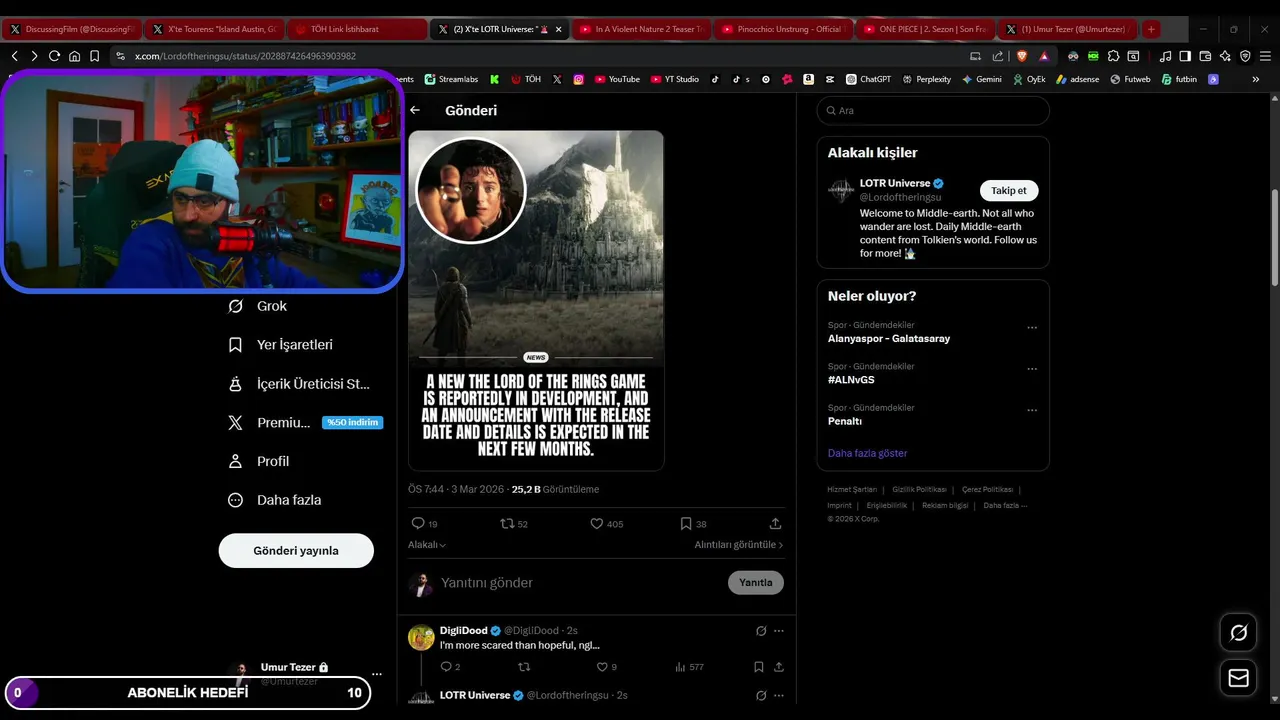Switch to the DiscussingFilm browser tab
This screenshot has width=1280, height=720.
pyautogui.click(x=72, y=29)
